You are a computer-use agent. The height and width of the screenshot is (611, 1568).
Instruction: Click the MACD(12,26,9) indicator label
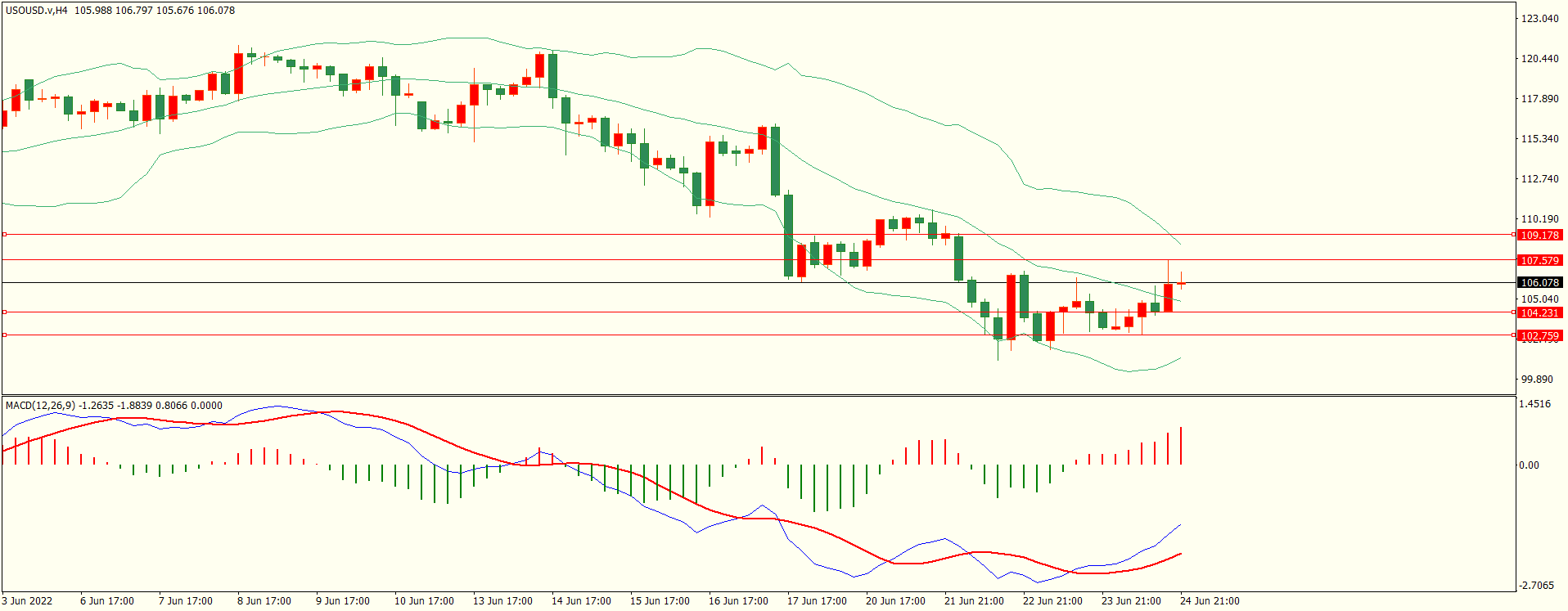[x=40, y=406]
